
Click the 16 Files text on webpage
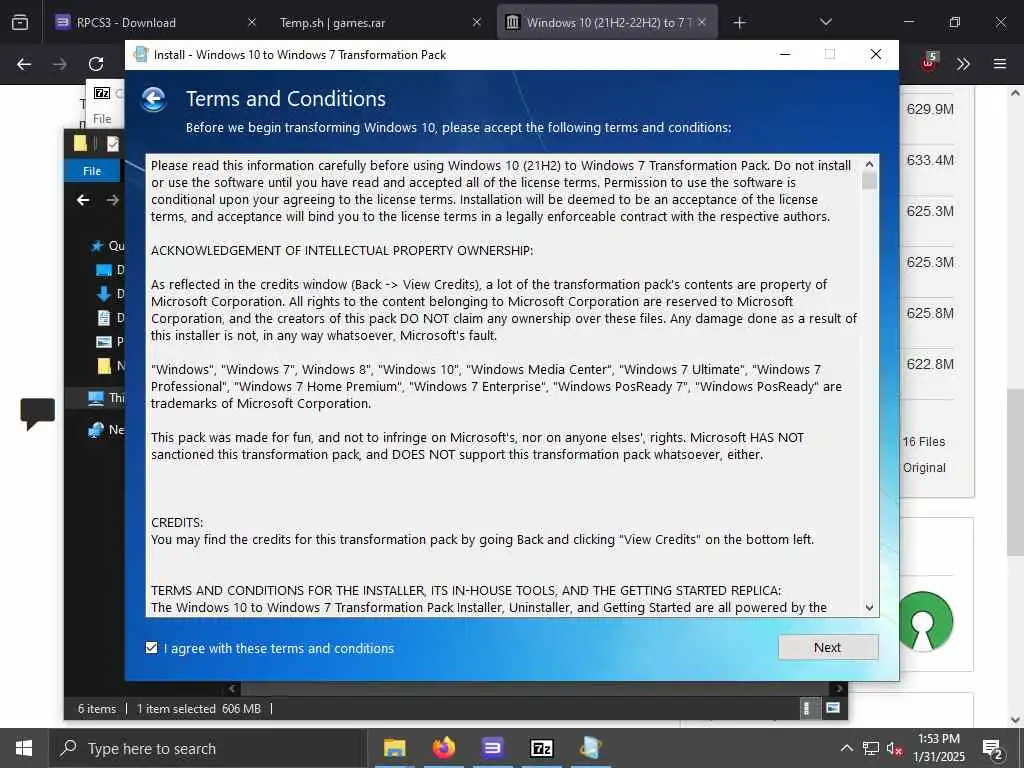(924, 441)
